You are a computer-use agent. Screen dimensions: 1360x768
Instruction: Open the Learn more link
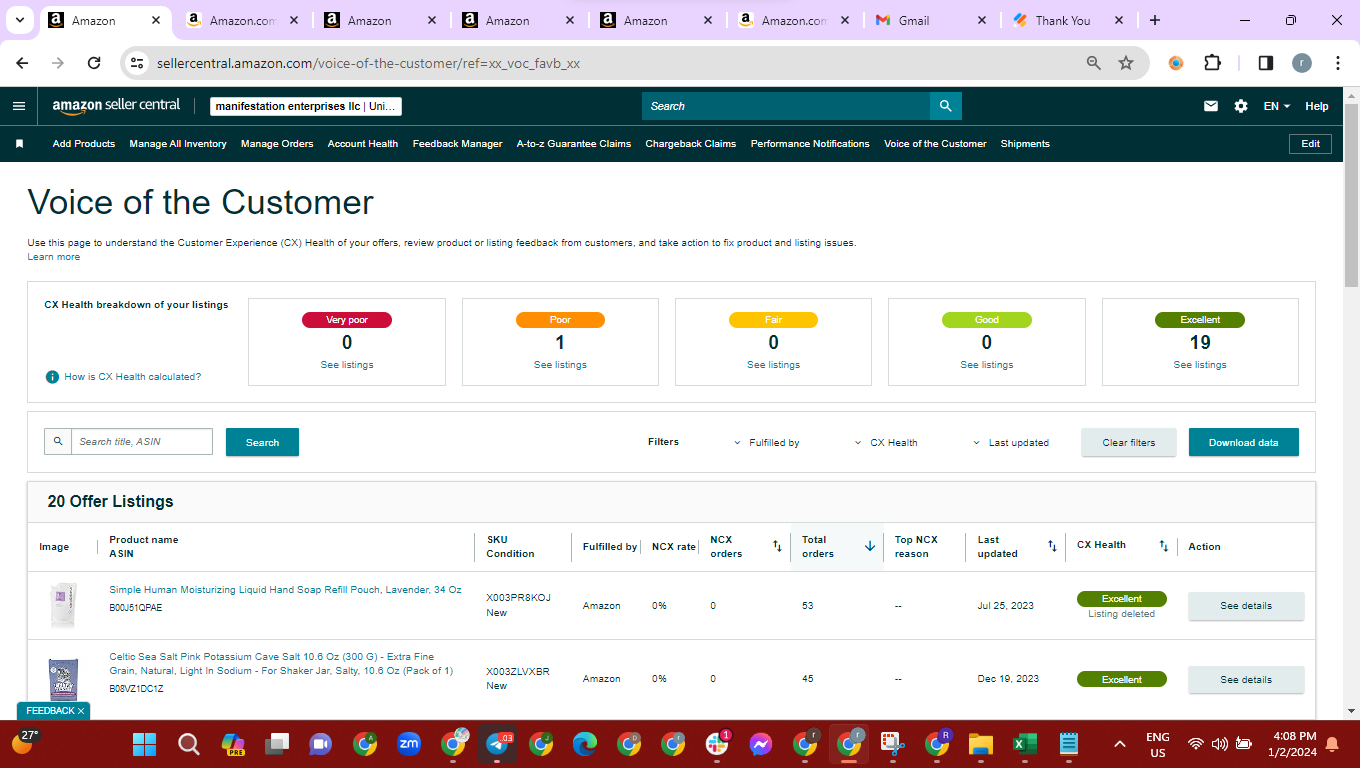54,257
